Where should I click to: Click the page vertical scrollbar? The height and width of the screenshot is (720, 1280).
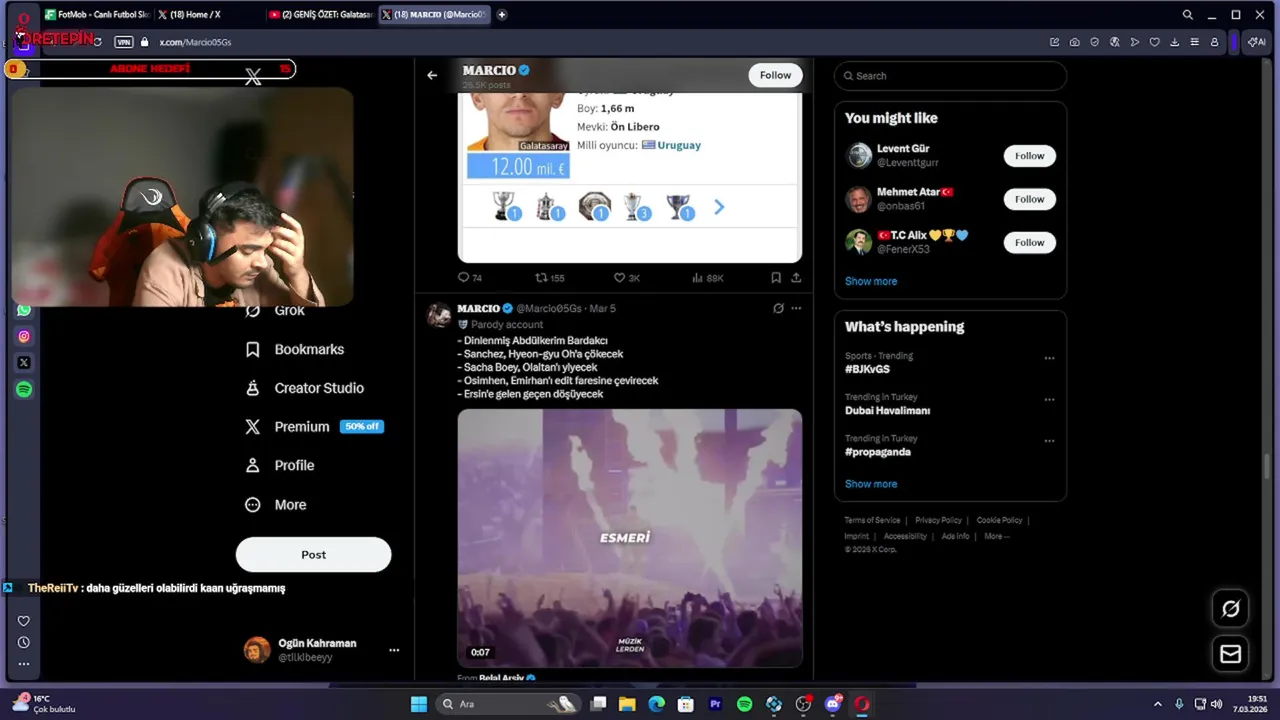click(1268, 467)
